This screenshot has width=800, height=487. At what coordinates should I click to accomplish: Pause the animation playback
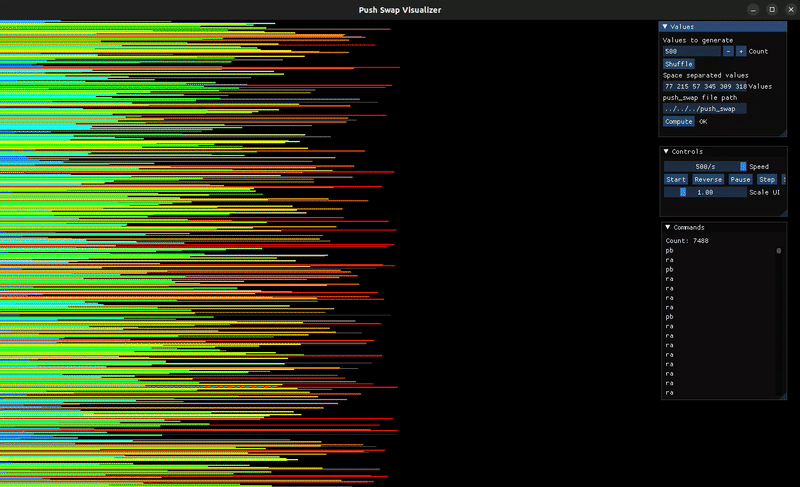coord(740,180)
